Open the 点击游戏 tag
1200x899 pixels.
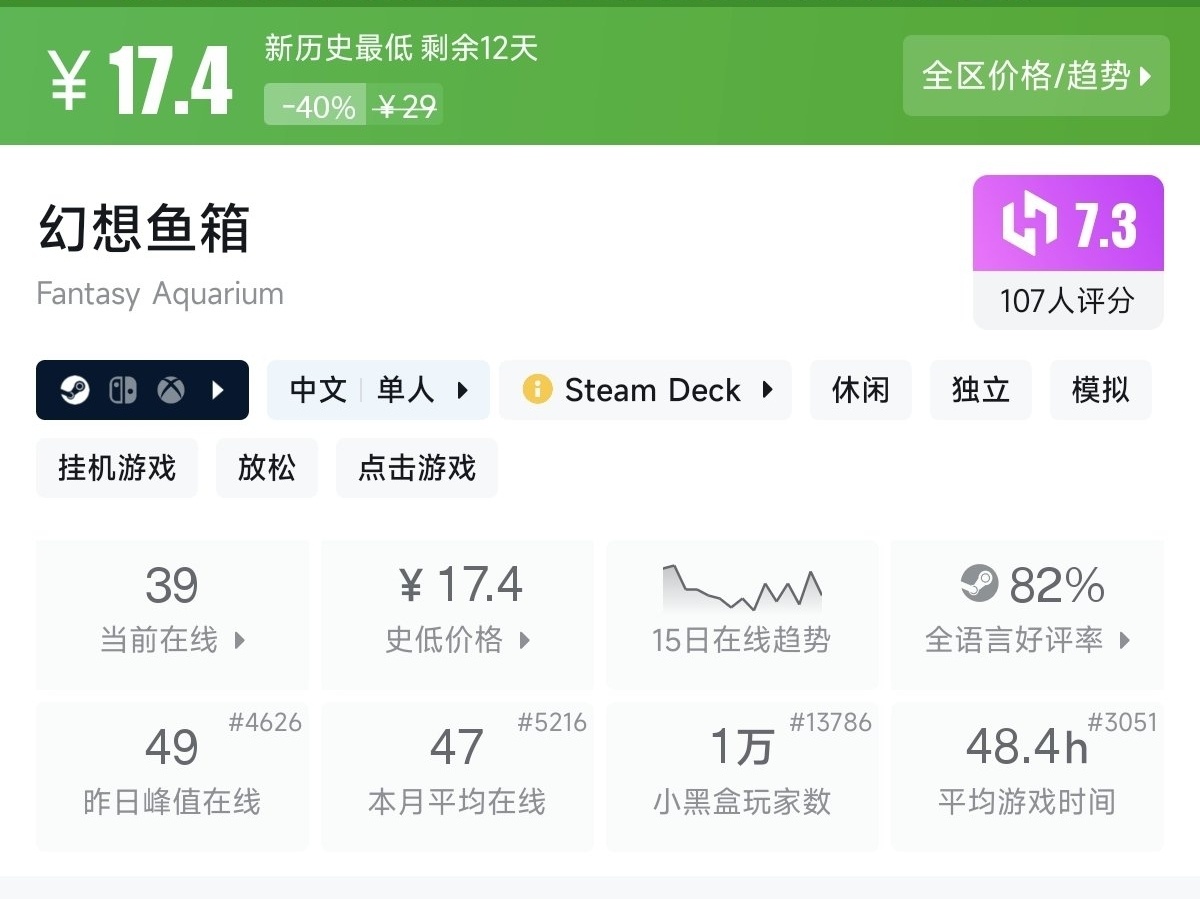tap(417, 468)
